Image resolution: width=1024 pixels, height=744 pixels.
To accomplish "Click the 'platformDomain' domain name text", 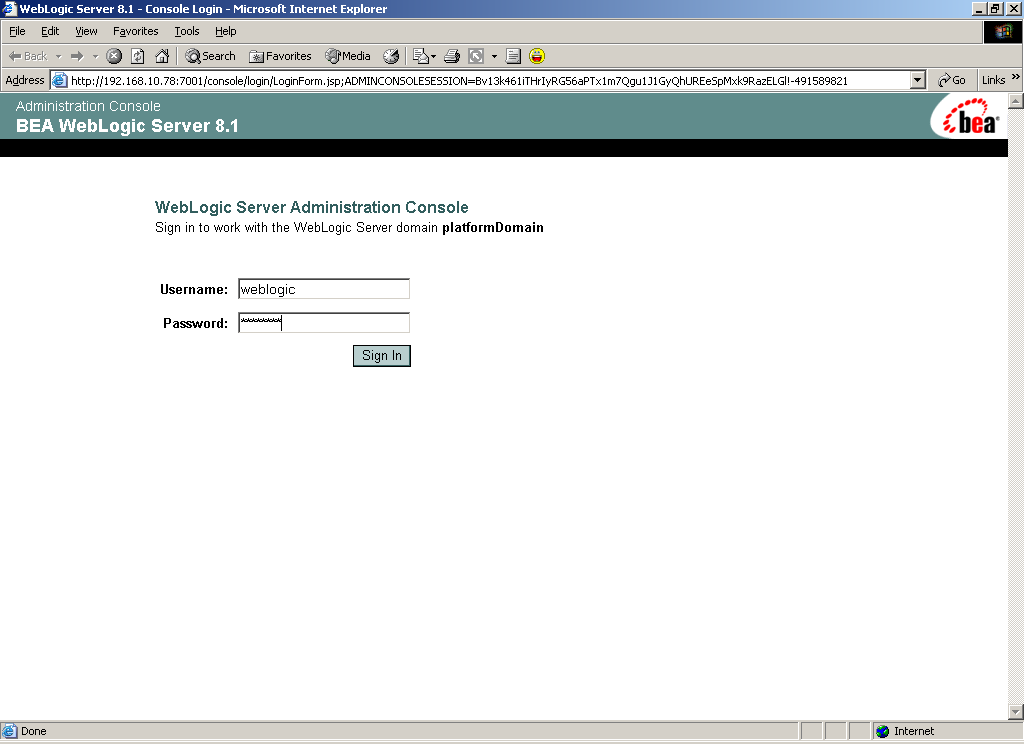I will (x=493, y=227).
